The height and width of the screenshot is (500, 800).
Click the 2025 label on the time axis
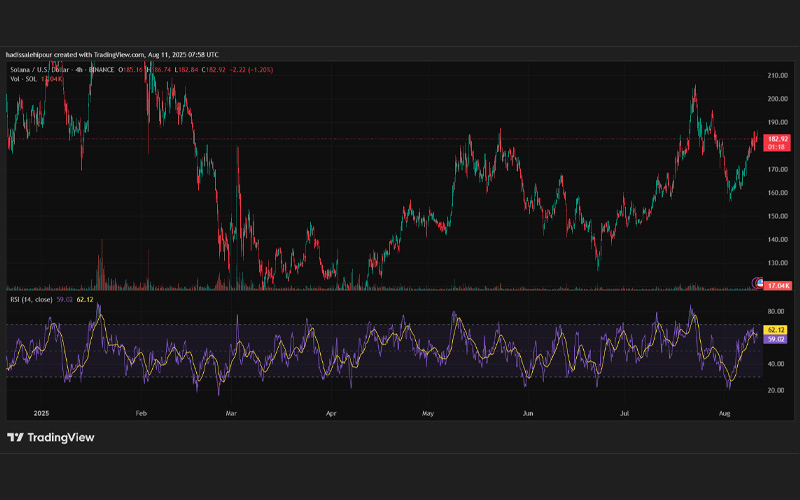click(41, 413)
